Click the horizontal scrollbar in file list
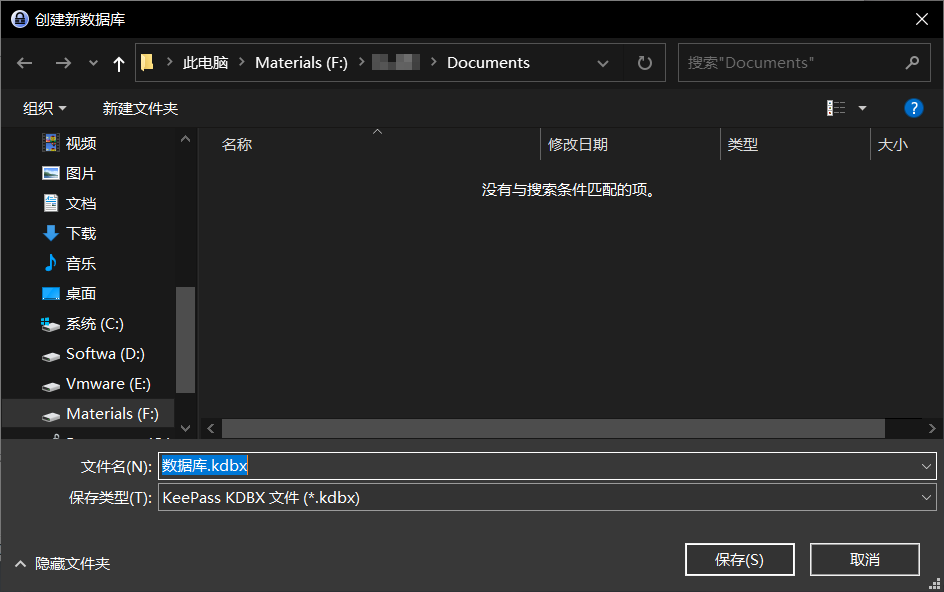Screen dimensions: 944x592 coord(552,428)
